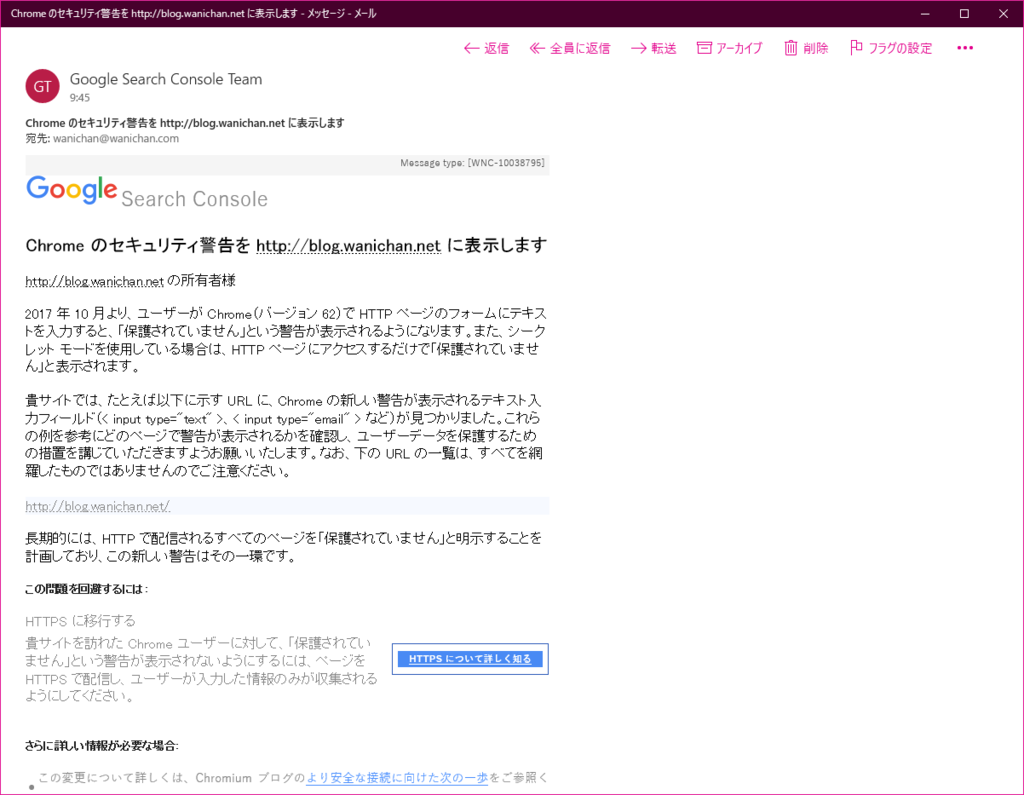Viewport: 1024px width, 795px height.
Task: Open より安全な接続に向けた次の一歩 link
Action: pyautogui.click(x=396, y=777)
